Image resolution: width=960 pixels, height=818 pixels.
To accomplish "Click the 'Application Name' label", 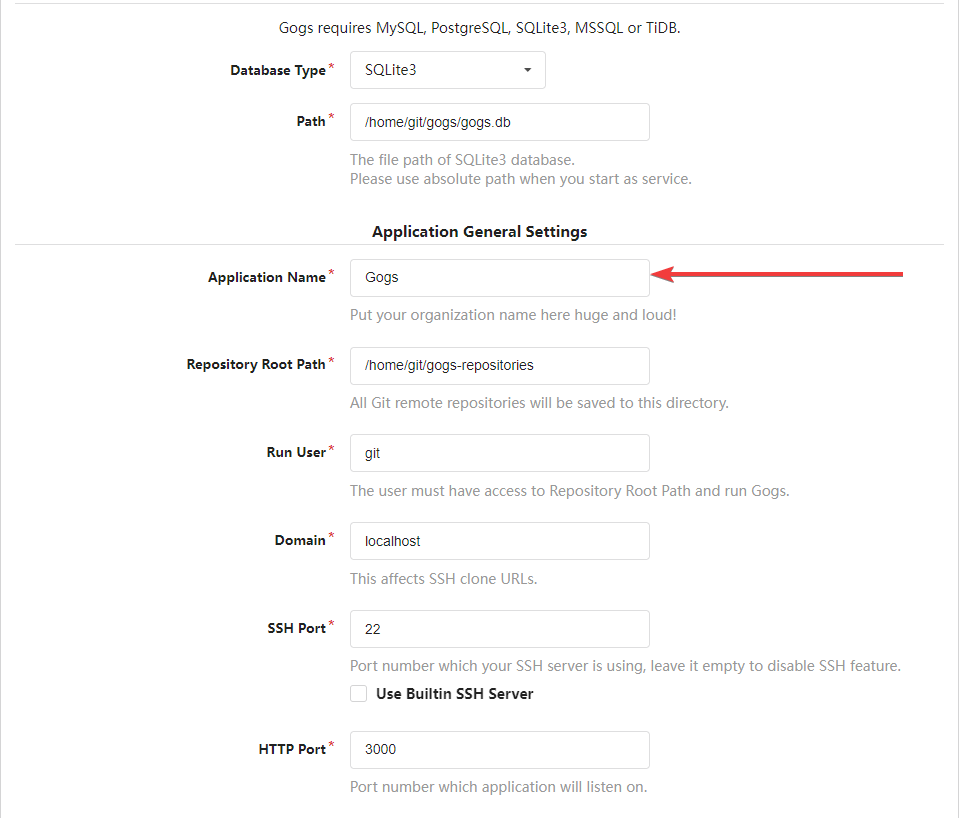I will [x=267, y=277].
